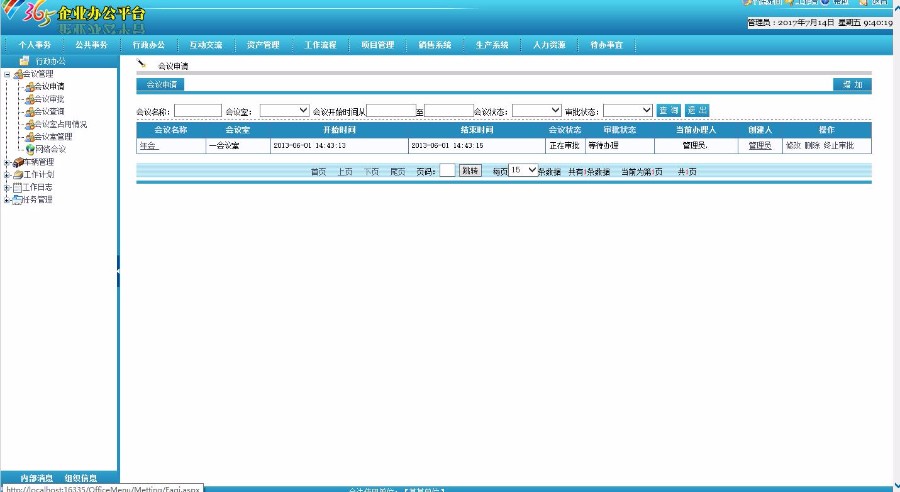The width and height of the screenshot is (900, 492).
Task: Click 终止审批 in the 年会 row
Action: point(839,146)
